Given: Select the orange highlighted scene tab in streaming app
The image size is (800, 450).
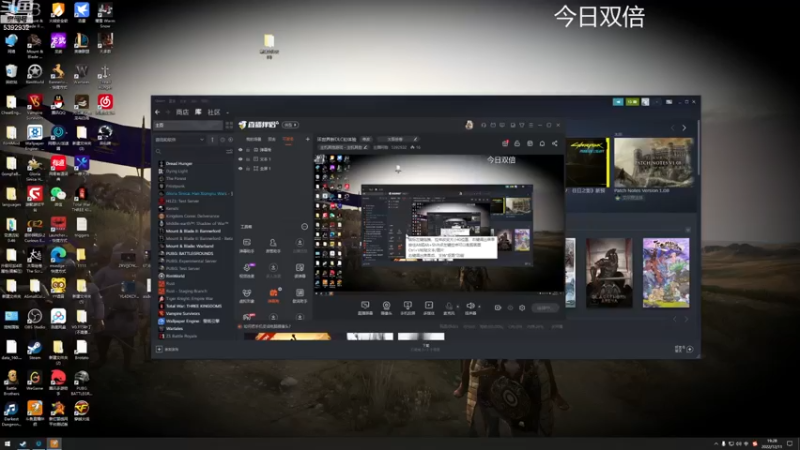Looking at the screenshot, I should (x=288, y=139).
